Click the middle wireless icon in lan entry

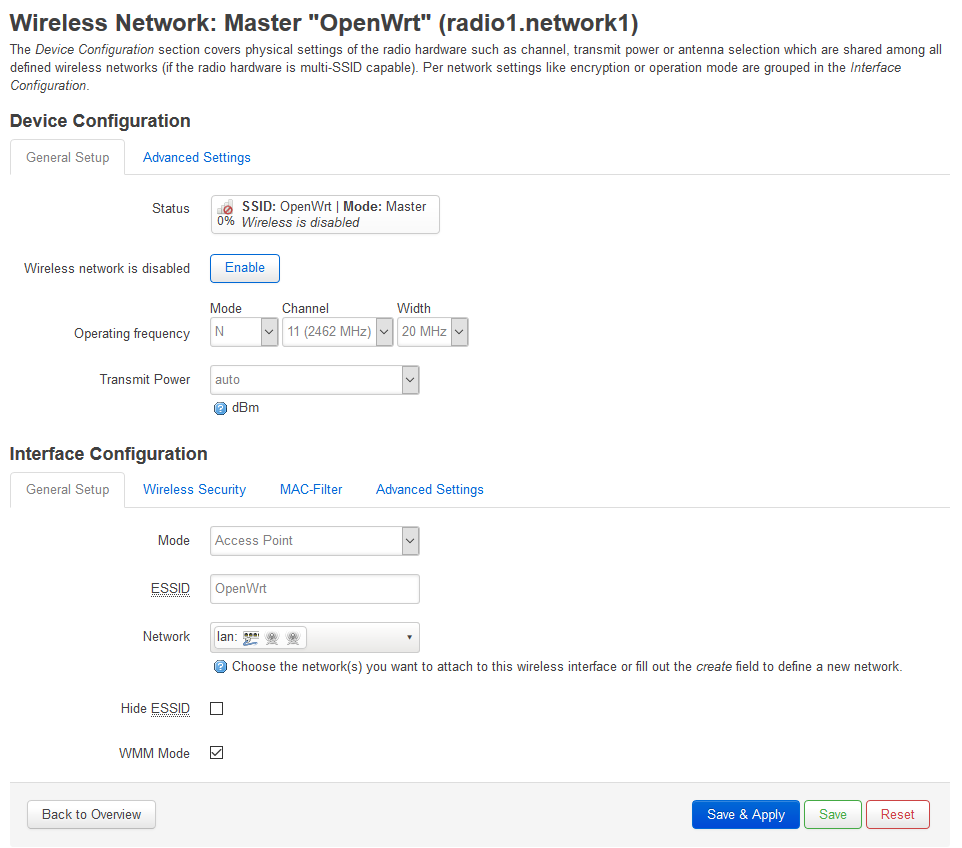272,638
